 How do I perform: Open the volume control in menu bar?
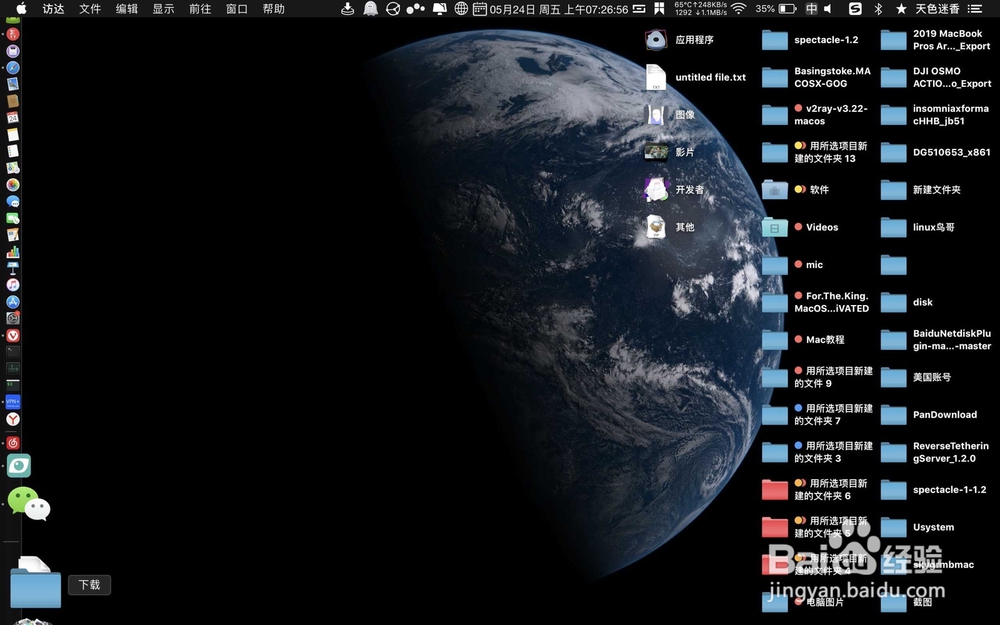(x=828, y=9)
